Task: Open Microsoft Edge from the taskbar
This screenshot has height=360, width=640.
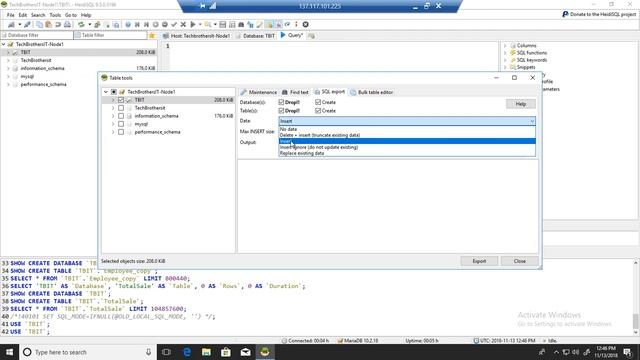Action: click(187, 352)
